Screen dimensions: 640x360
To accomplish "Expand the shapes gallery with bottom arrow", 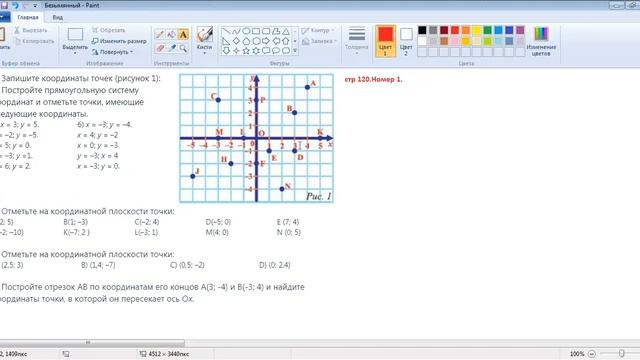I will 295,51.
